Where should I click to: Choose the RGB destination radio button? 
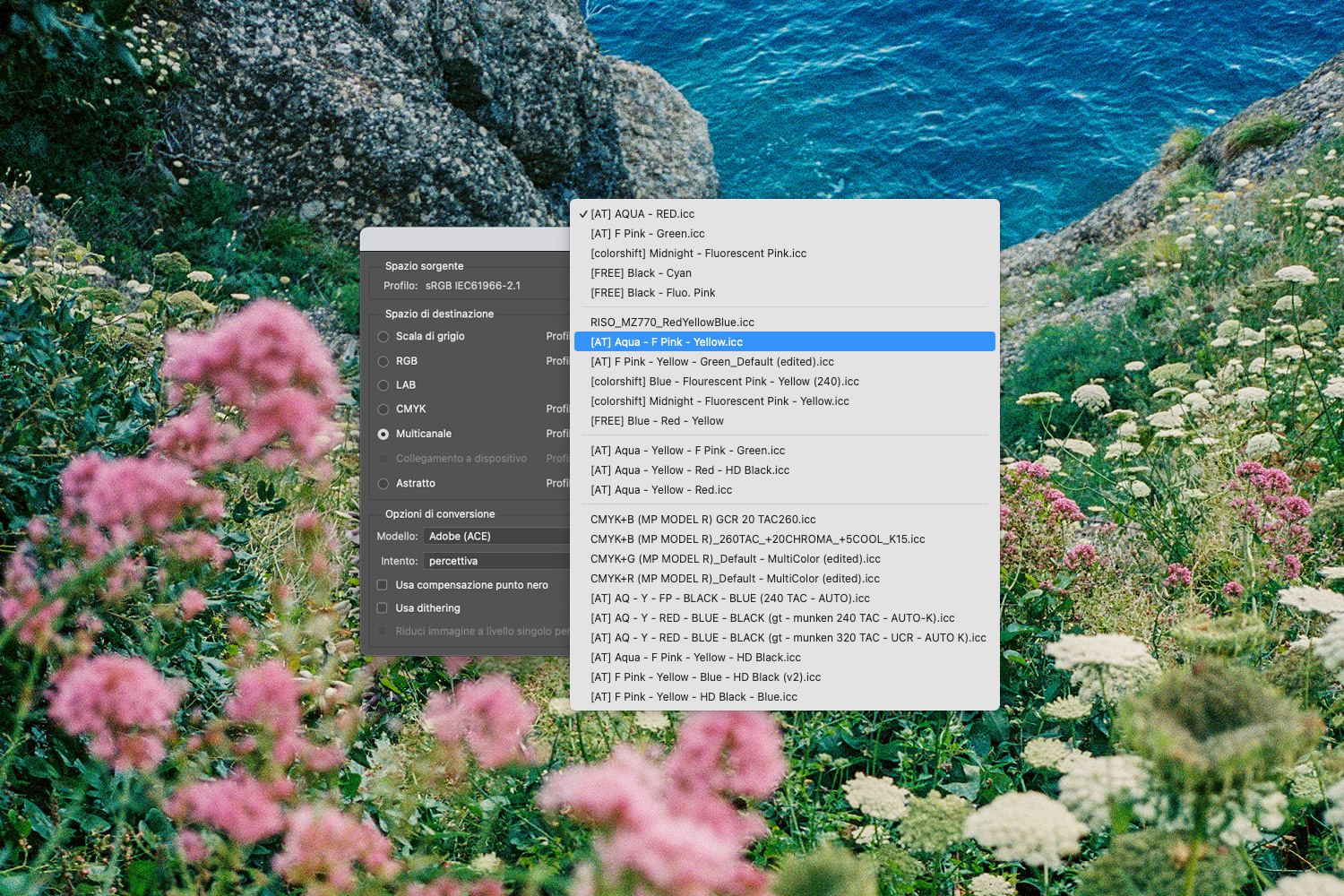coord(383,361)
